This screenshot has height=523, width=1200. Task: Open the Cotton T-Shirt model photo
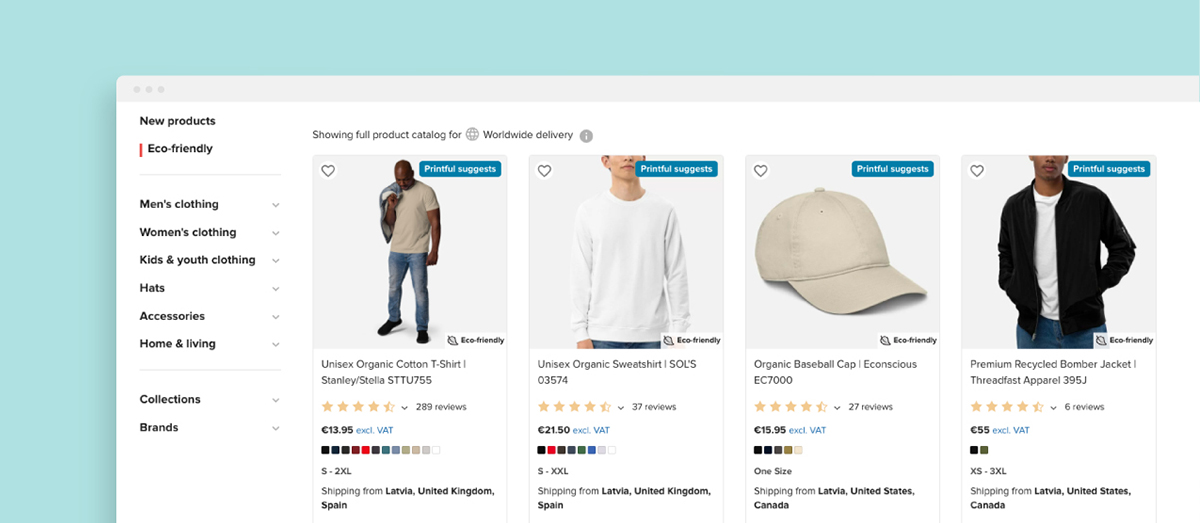tap(410, 252)
